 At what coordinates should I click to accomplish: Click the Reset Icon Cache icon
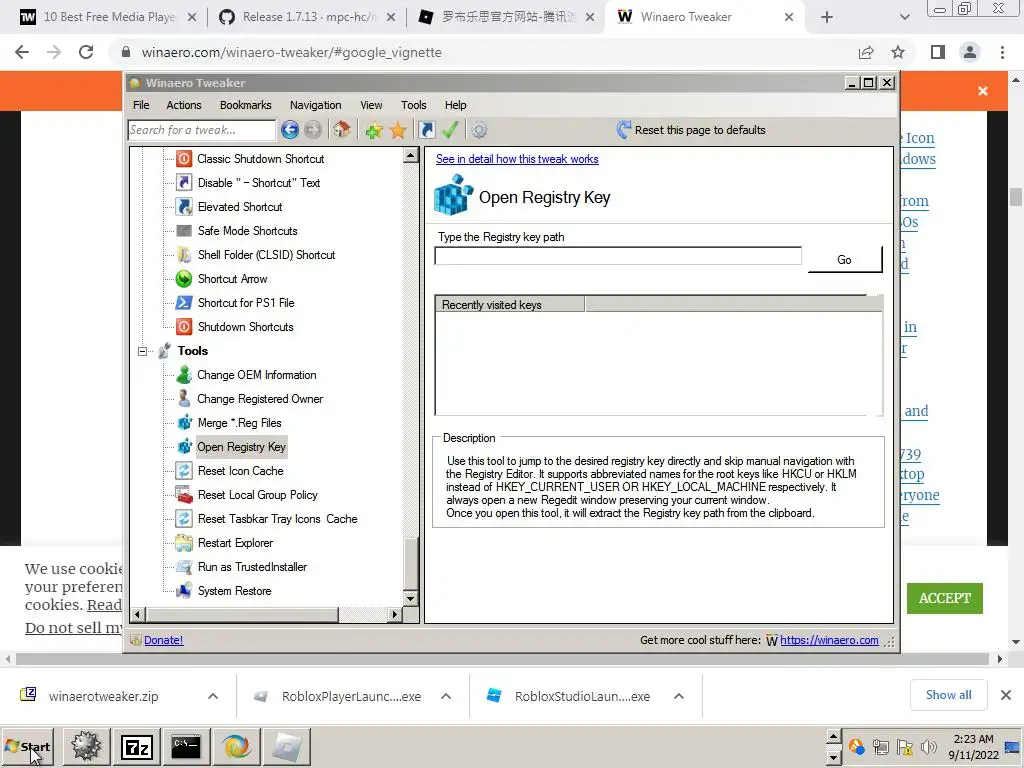pos(184,471)
